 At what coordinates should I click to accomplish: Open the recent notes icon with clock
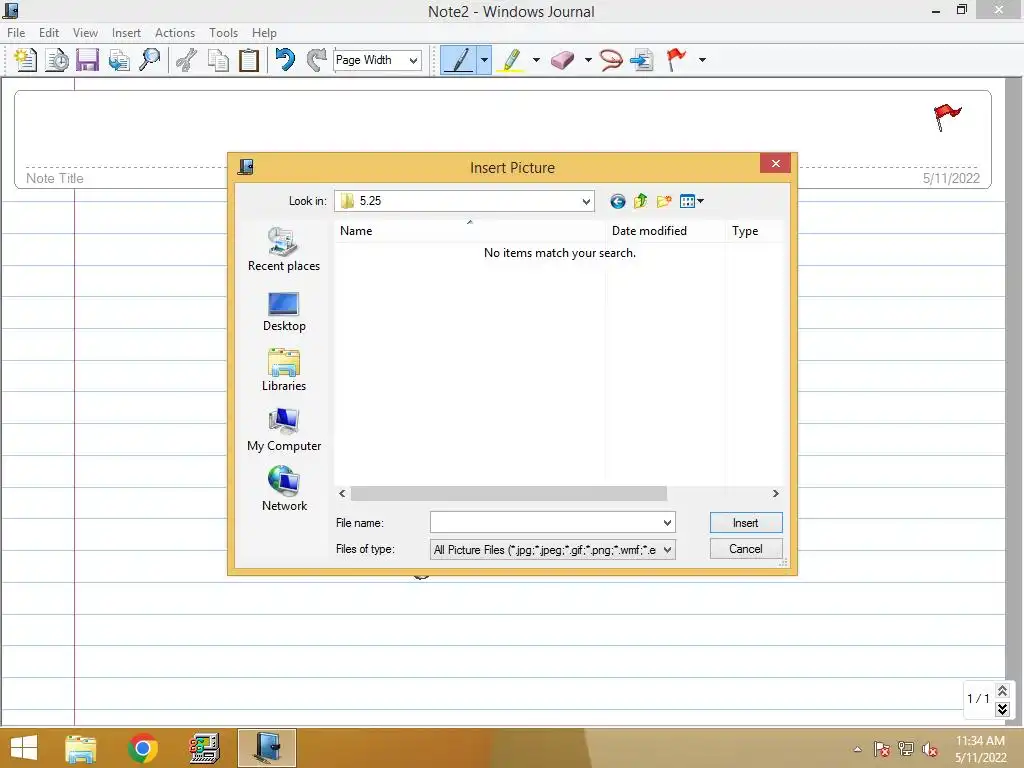(x=57, y=60)
